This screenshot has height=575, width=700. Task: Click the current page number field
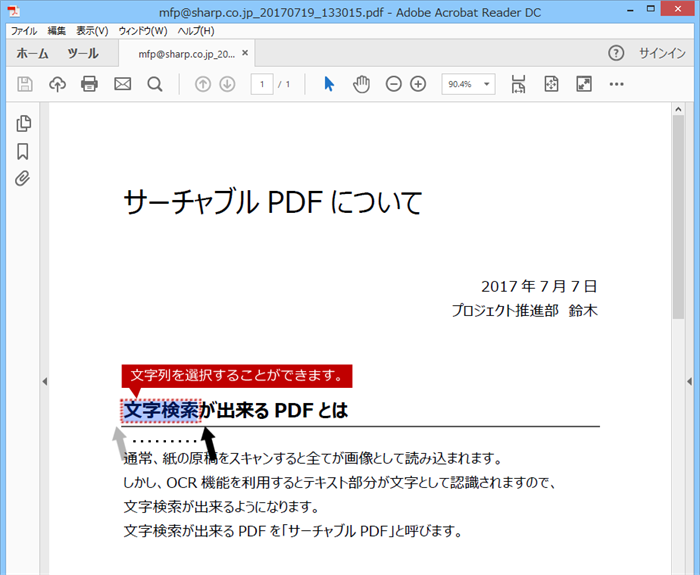click(262, 84)
